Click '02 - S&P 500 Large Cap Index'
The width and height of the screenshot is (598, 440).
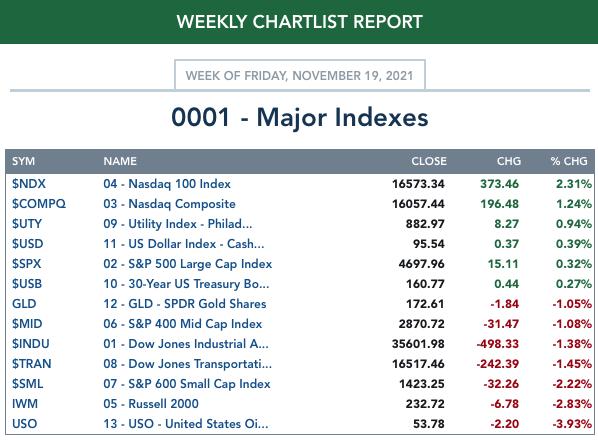(x=188, y=263)
